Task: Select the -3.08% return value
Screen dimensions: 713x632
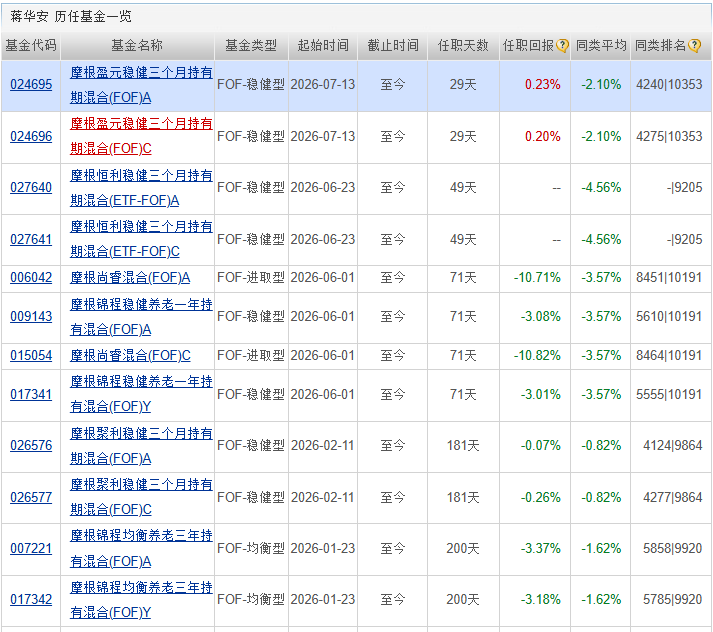Action: [x=541, y=316]
